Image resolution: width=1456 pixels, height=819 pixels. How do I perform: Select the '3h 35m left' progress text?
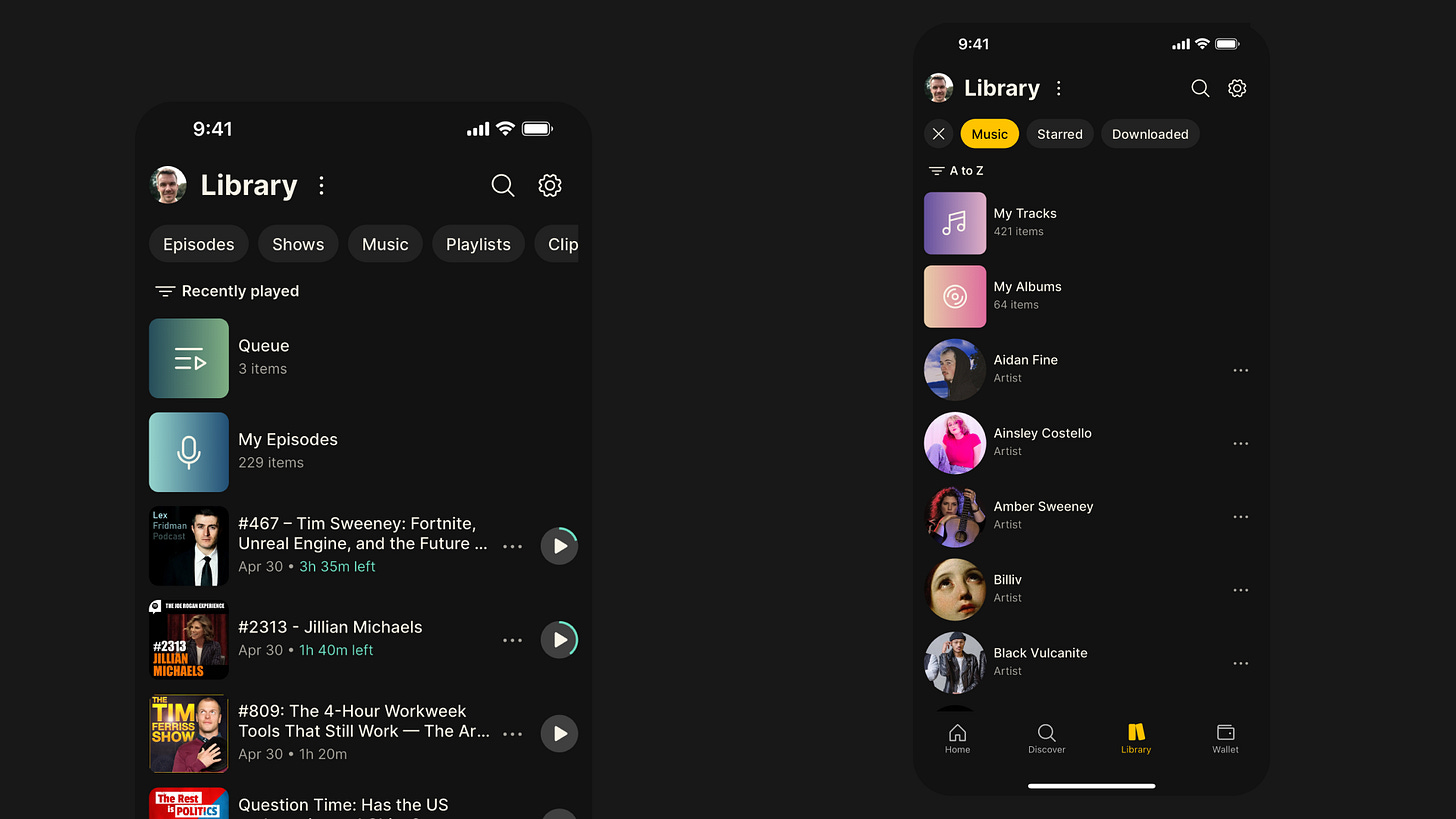(x=337, y=567)
